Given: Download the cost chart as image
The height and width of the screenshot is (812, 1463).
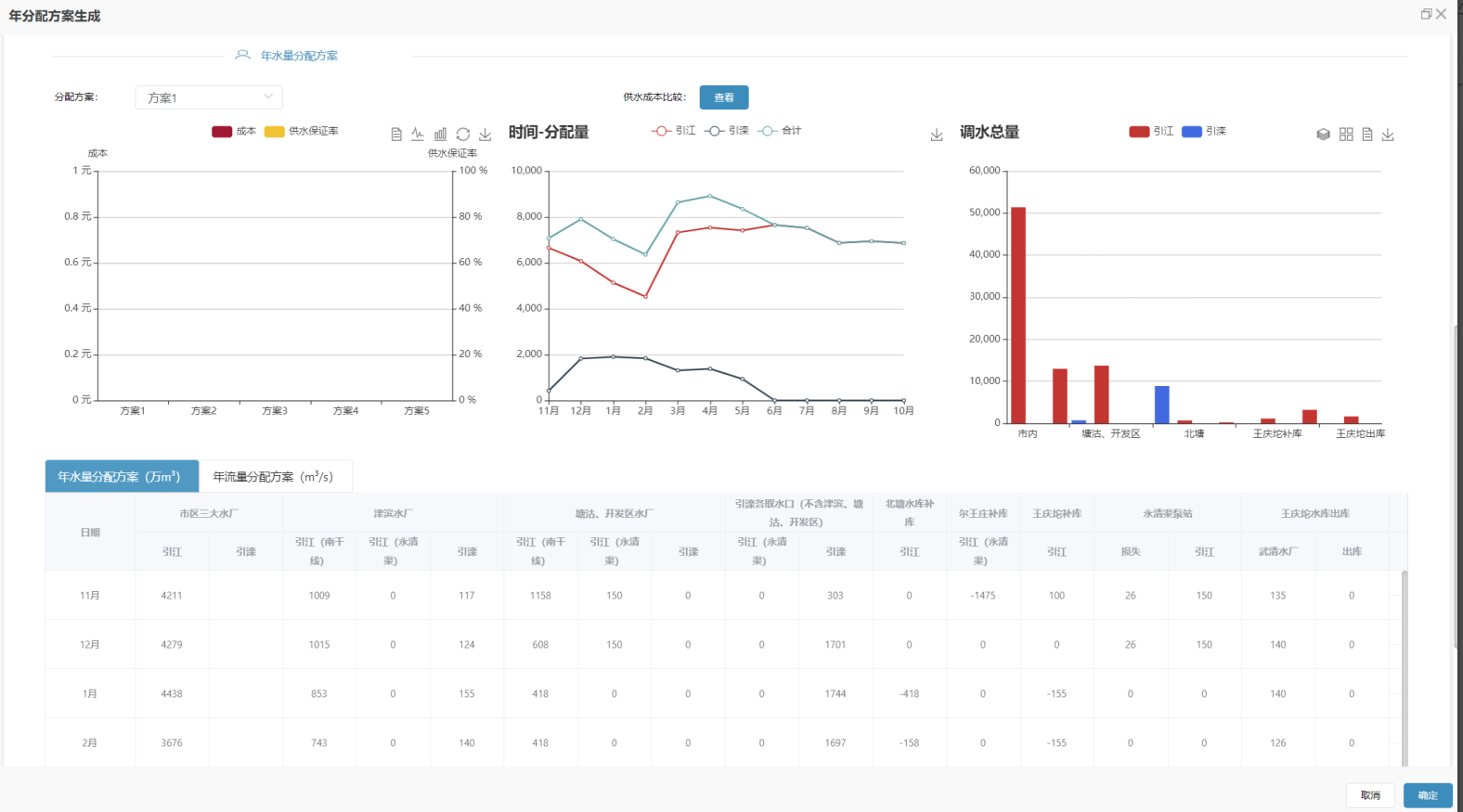Looking at the screenshot, I should pyautogui.click(x=485, y=135).
